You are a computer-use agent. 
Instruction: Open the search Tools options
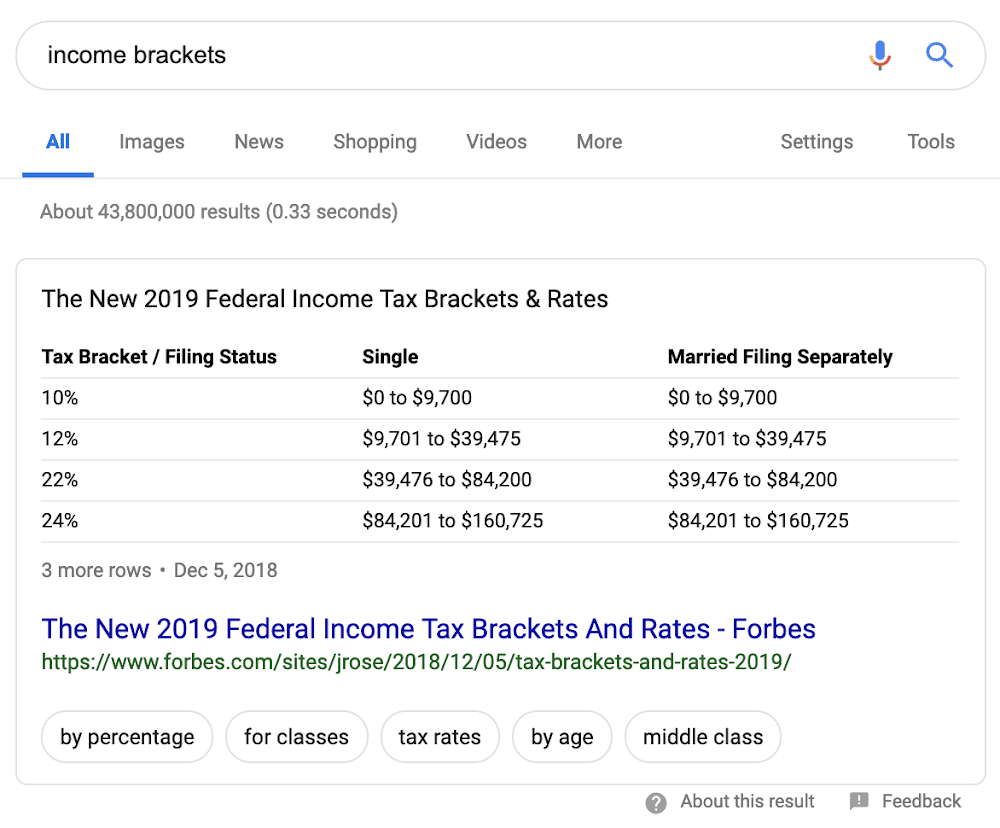pos(931,142)
